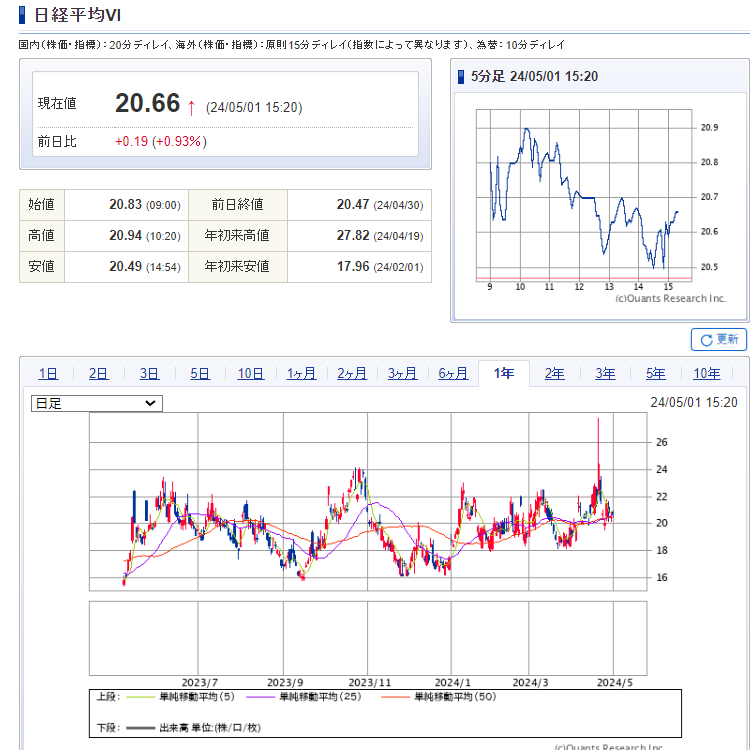The height and width of the screenshot is (750, 753).
Task: Click the 5分足 intraday chart thumbnail
Action: [583, 200]
